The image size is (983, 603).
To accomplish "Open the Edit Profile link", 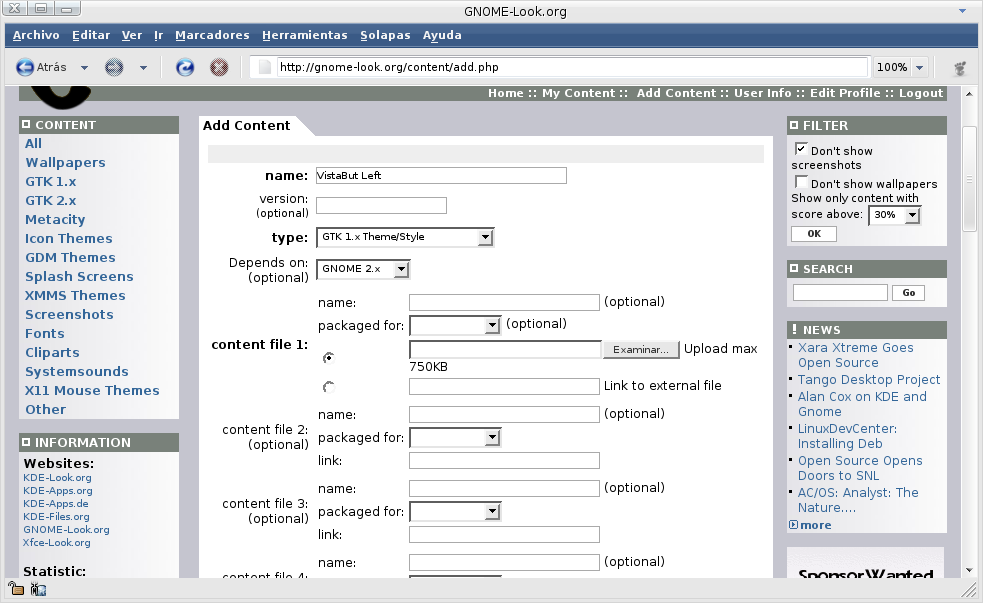I will 845,93.
